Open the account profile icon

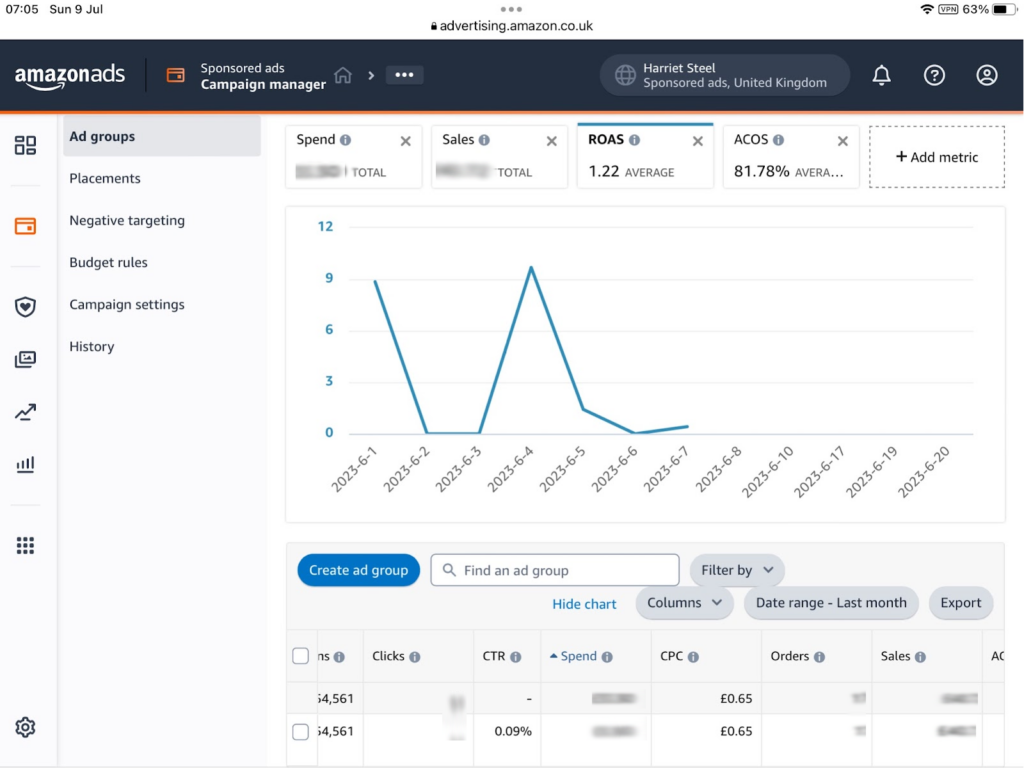pyautogui.click(x=986, y=75)
